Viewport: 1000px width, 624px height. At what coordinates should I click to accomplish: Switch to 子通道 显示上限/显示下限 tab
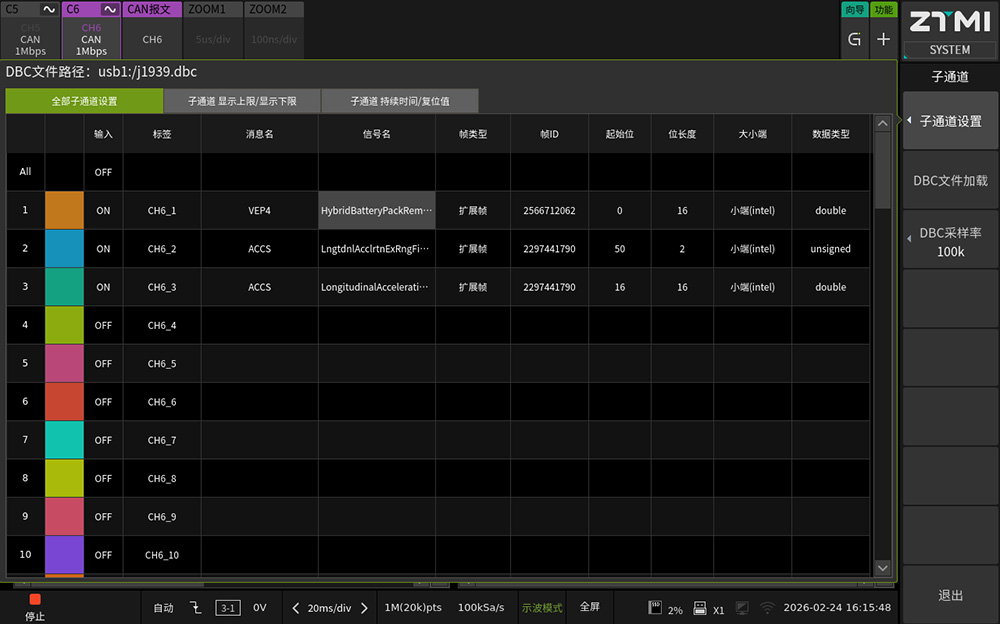242,101
